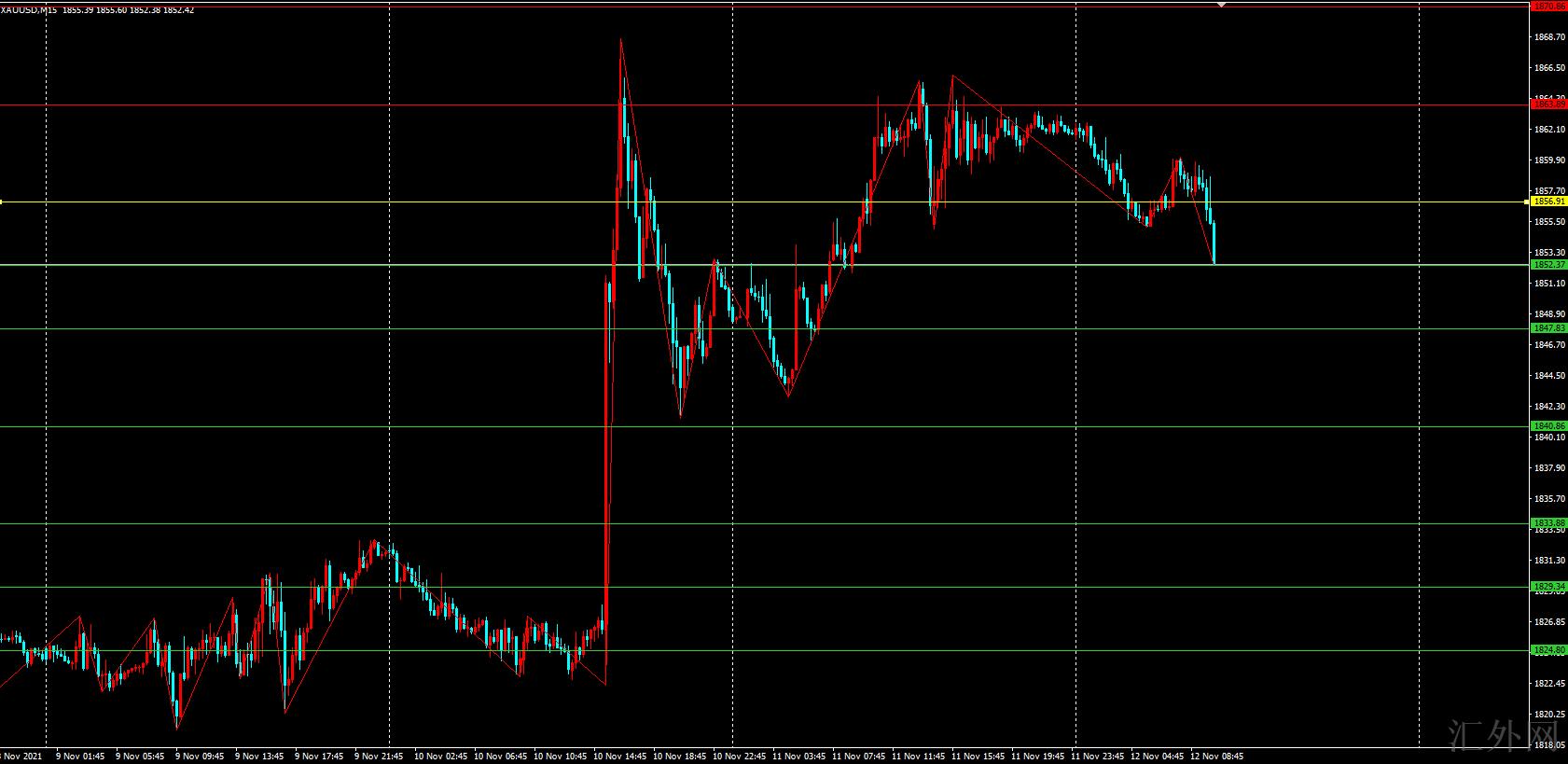
Task: Click the 9 Nov 05:45 time label
Action: [140, 757]
